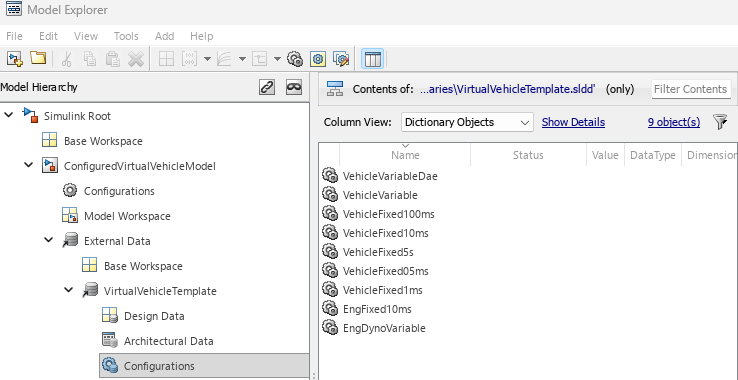Open the Edit menu

(48, 36)
